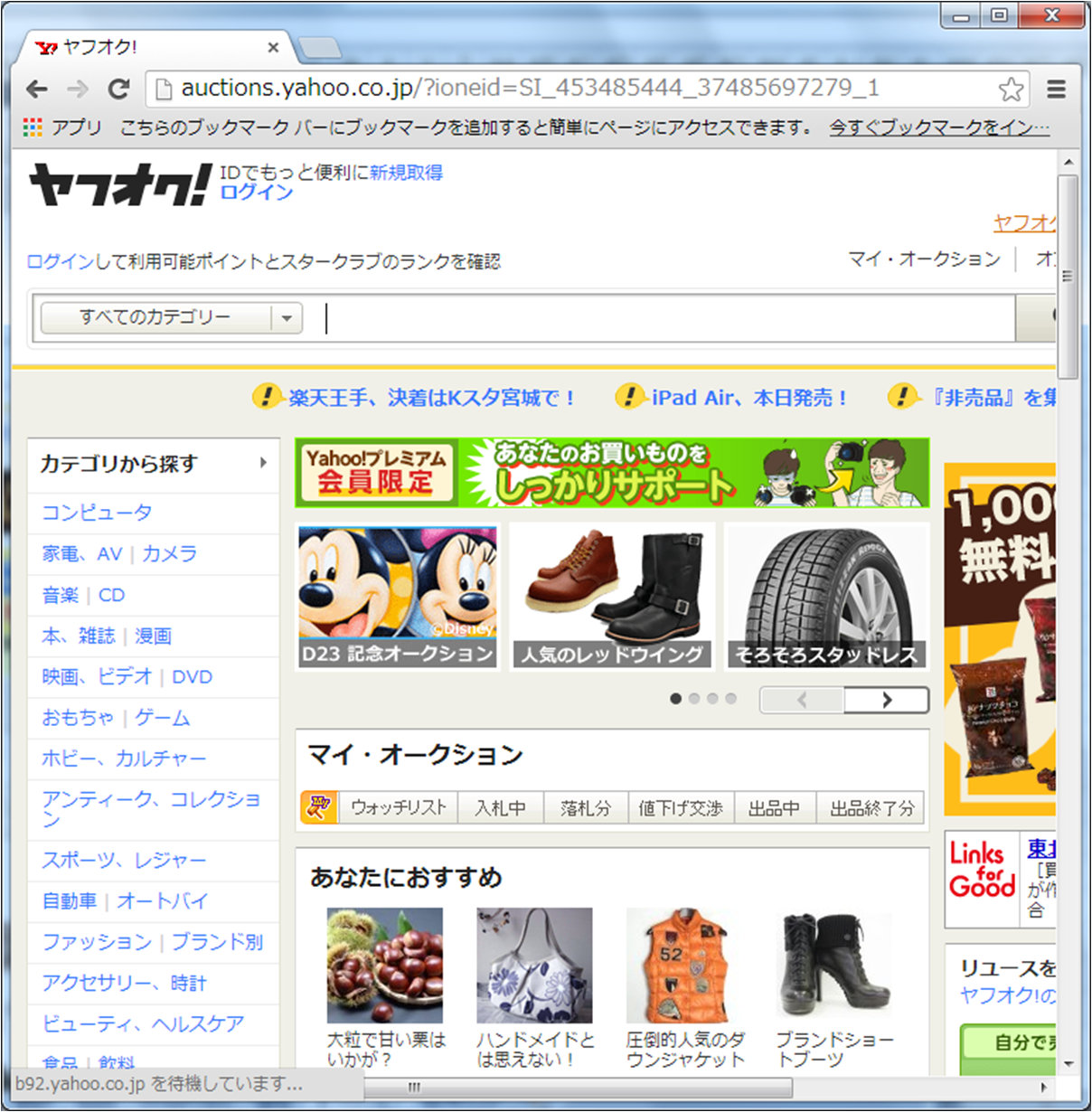
Task: Close the ヤフオク! browser tab
Action: [274, 47]
